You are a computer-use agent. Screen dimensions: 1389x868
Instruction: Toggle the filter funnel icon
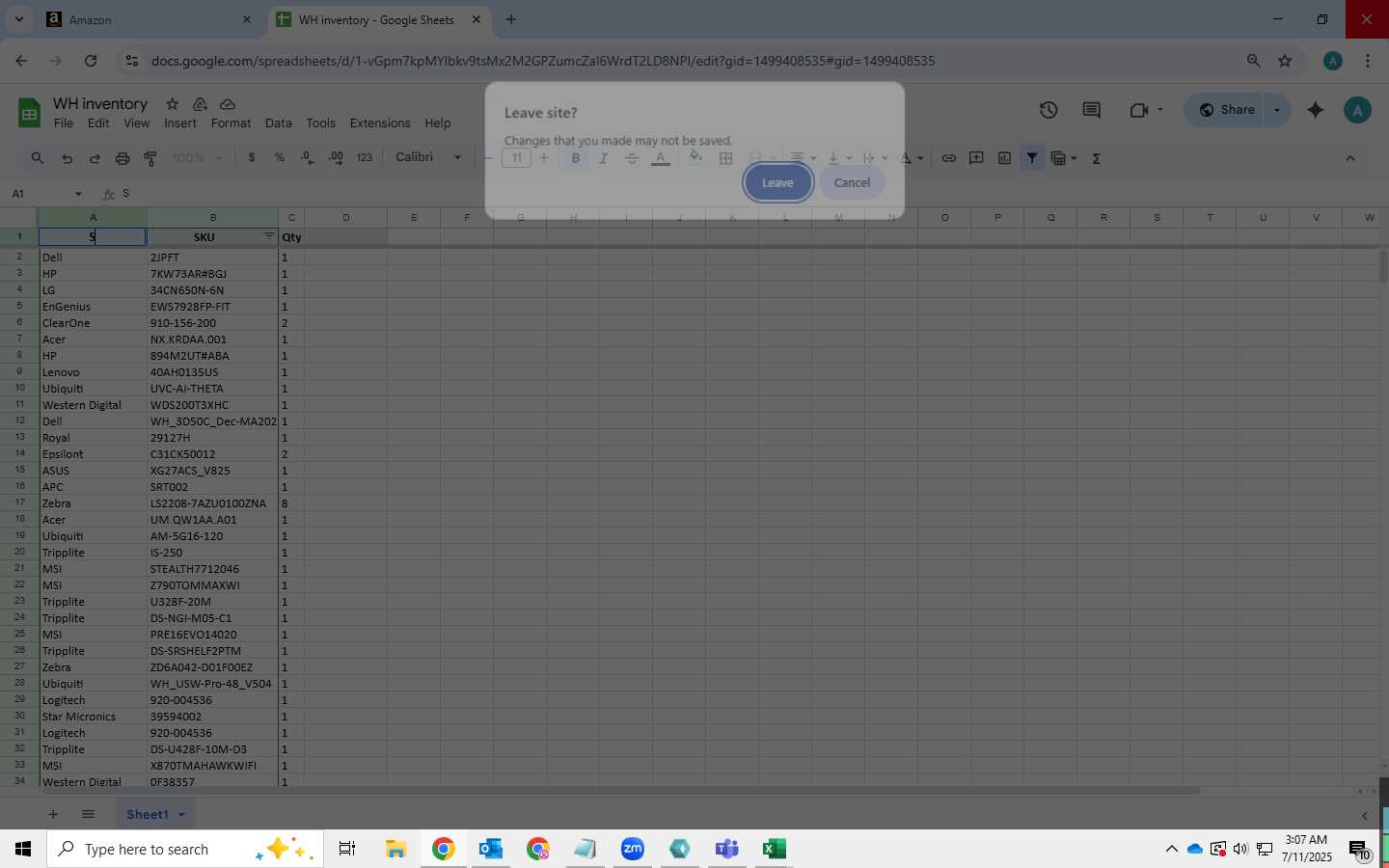point(1032,158)
